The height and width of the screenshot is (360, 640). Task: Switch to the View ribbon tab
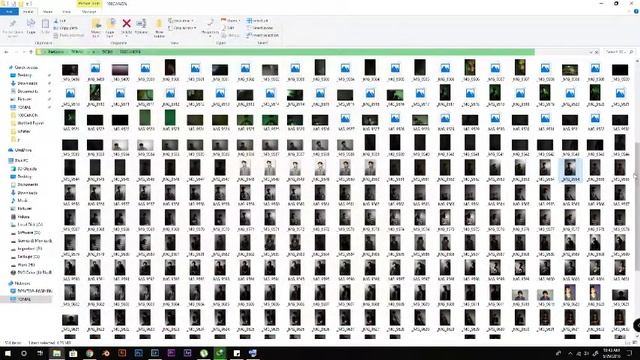(x=66, y=11)
